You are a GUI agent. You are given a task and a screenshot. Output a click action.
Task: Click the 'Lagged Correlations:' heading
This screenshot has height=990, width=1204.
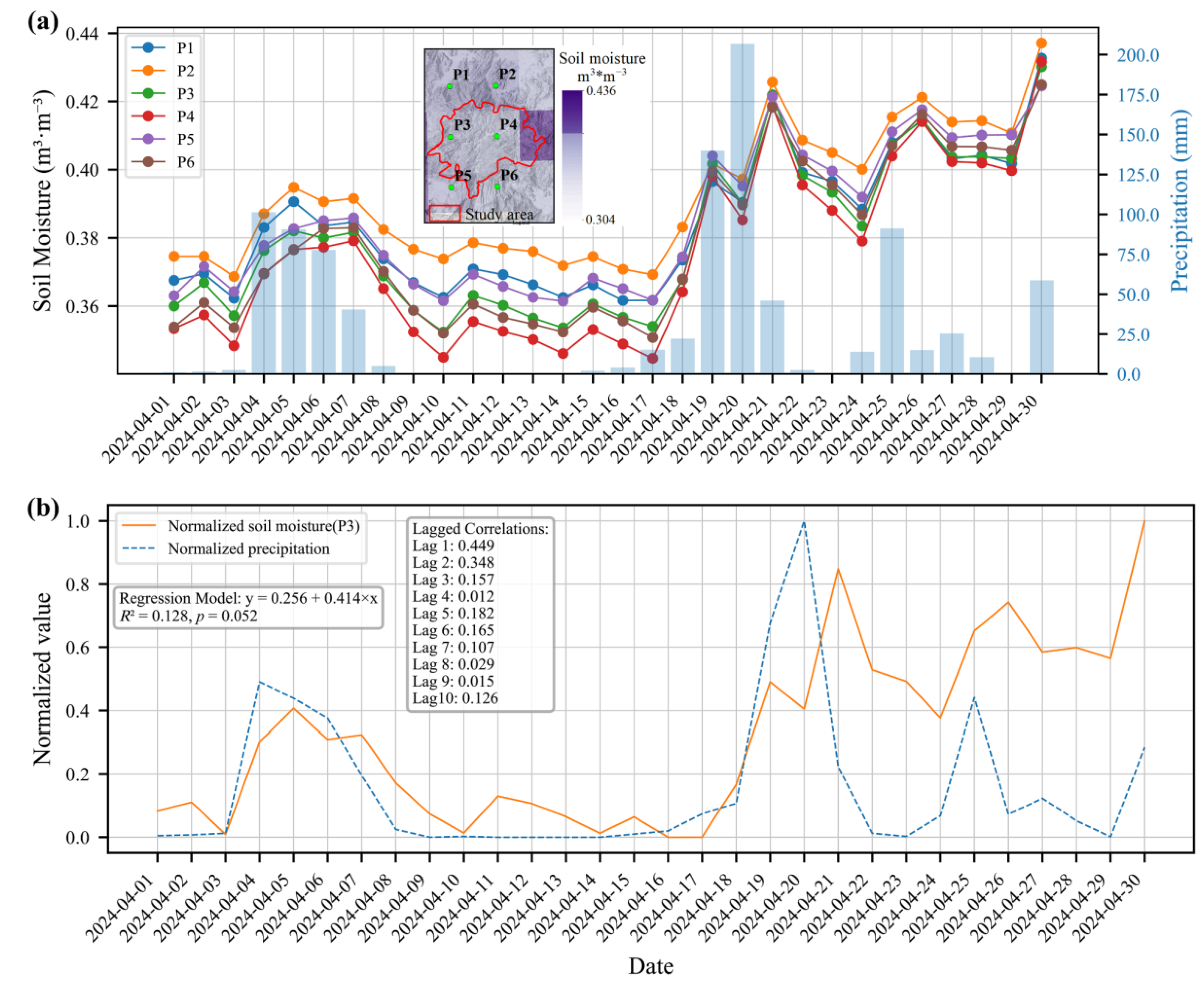point(480,529)
